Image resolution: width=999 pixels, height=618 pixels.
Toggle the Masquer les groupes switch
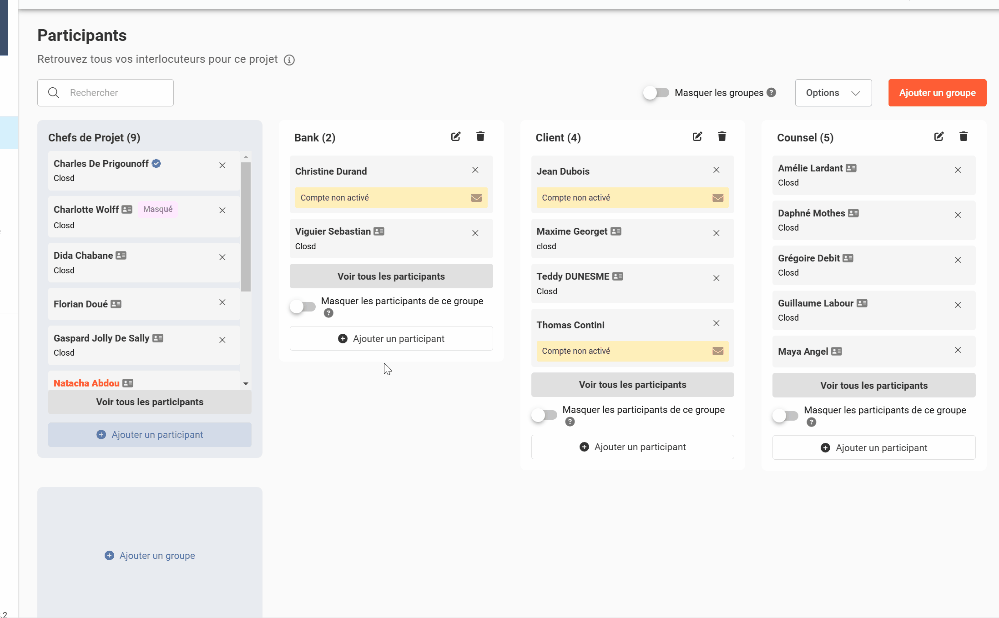click(656, 93)
